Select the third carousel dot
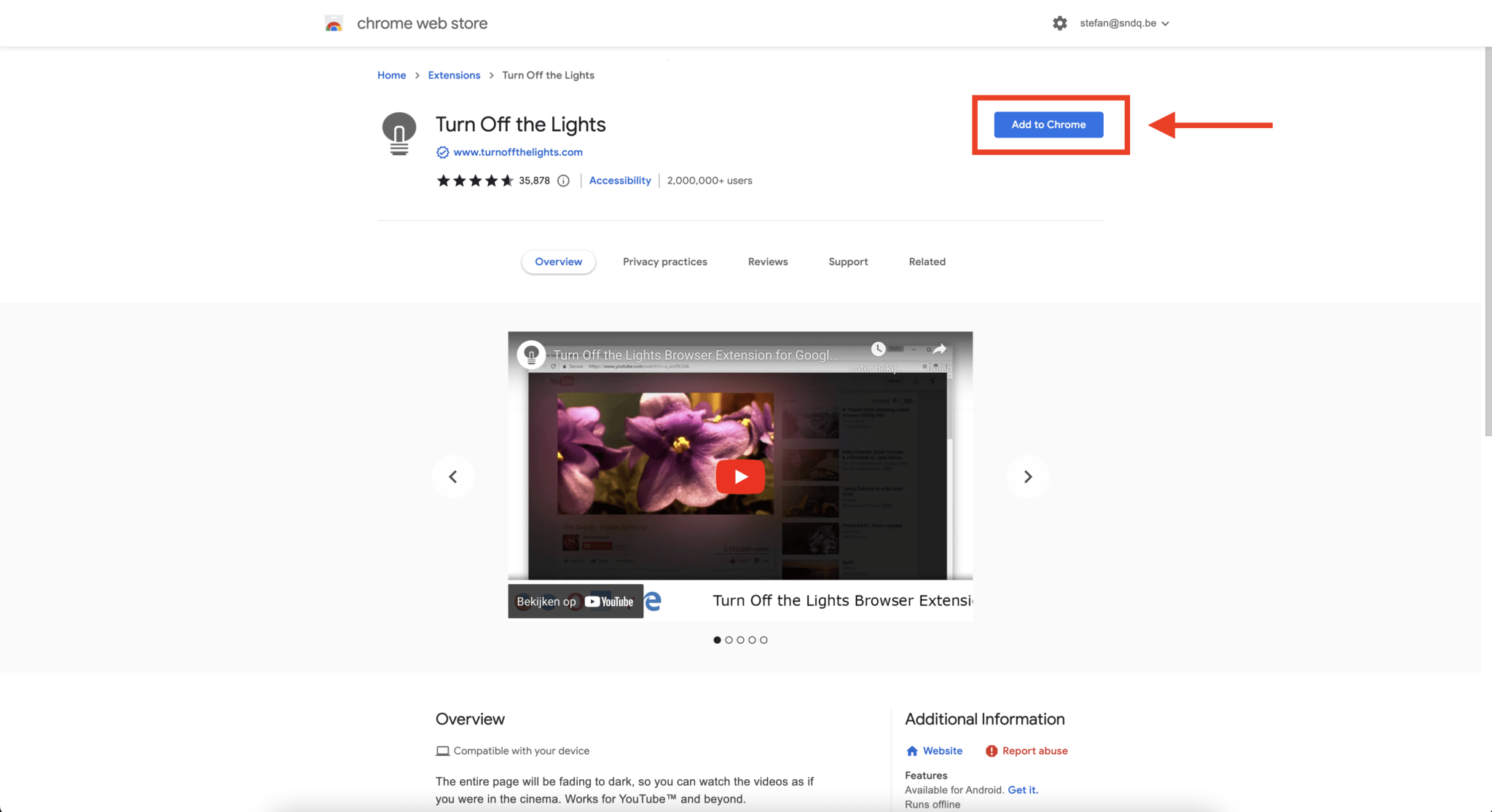 740,640
